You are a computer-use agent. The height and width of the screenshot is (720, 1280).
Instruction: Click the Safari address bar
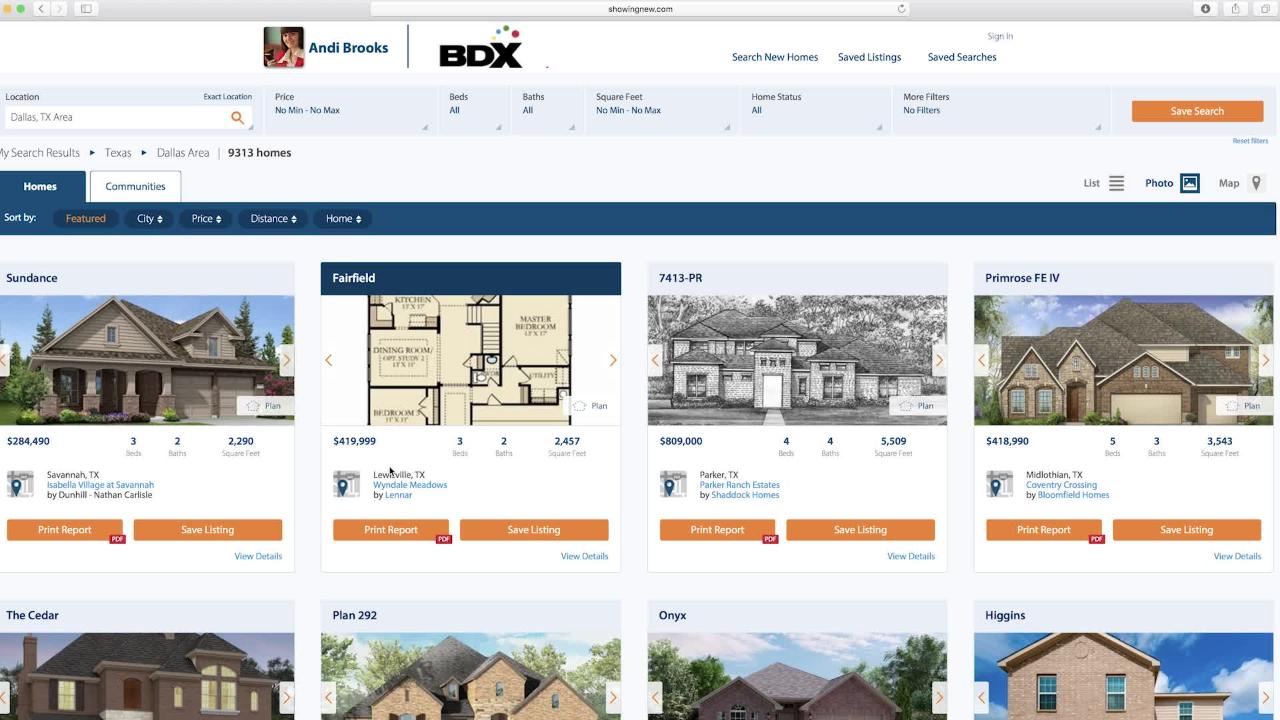(x=640, y=9)
